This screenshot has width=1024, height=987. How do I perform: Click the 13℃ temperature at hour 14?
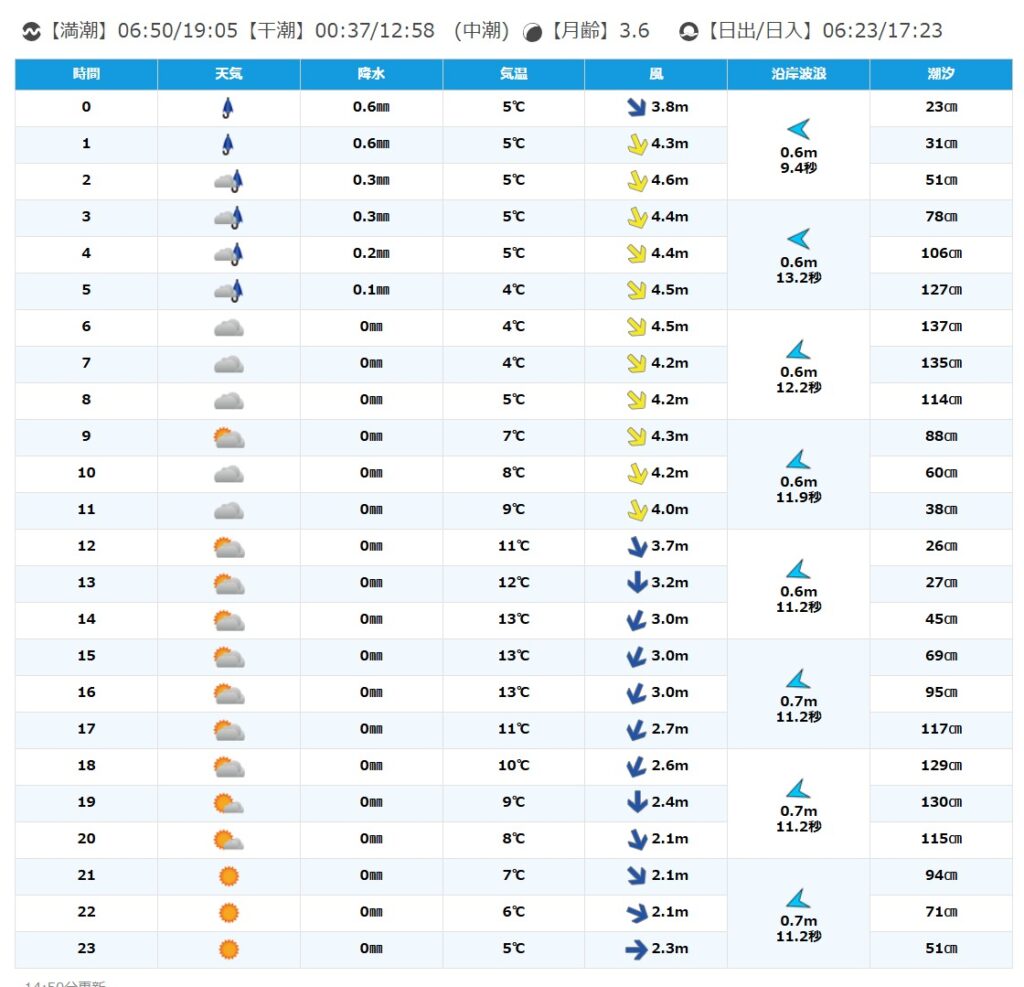coord(513,620)
